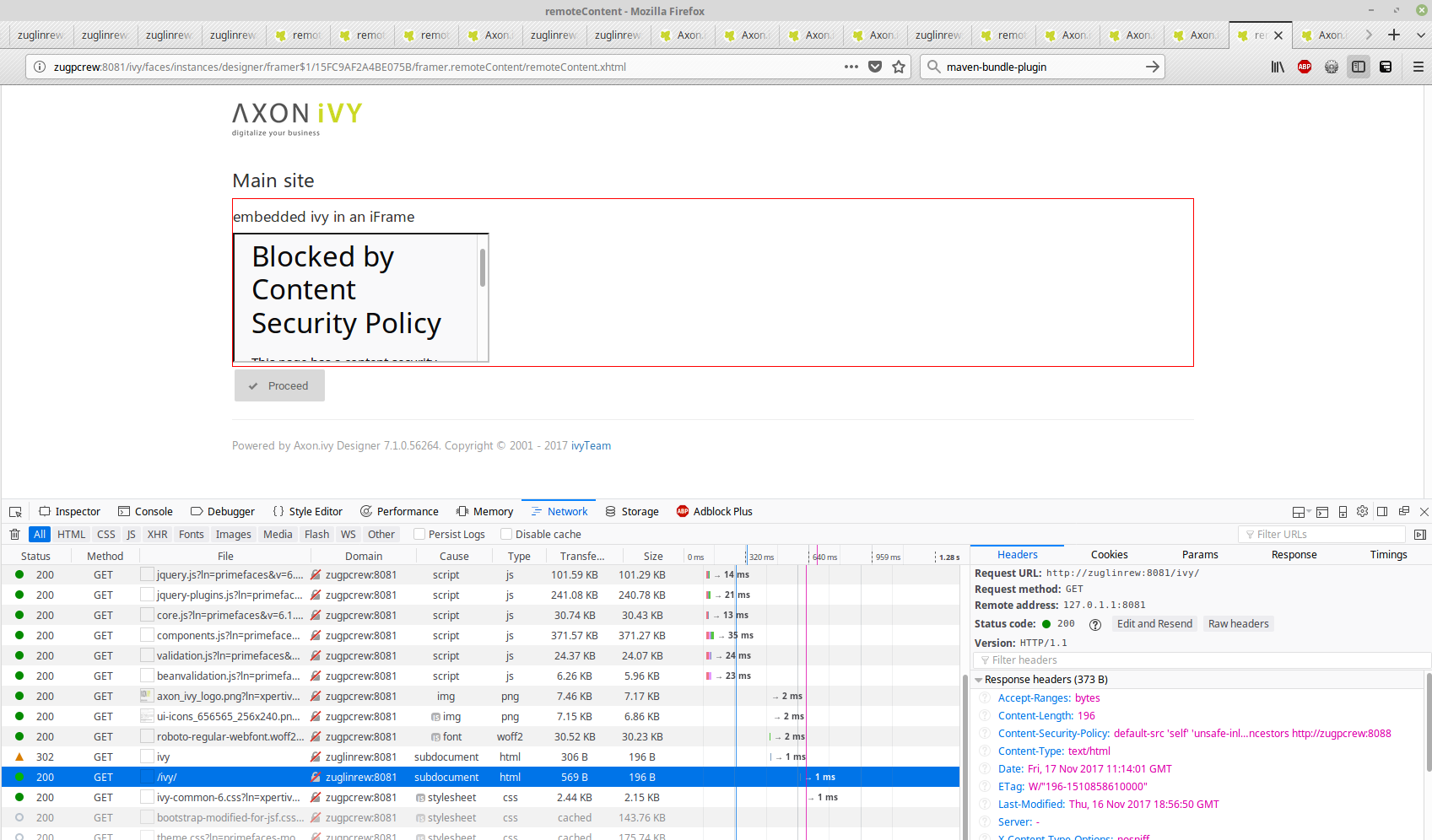The image size is (1432, 840).
Task: Toggle network details pane icon
Action: tap(1420, 535)
